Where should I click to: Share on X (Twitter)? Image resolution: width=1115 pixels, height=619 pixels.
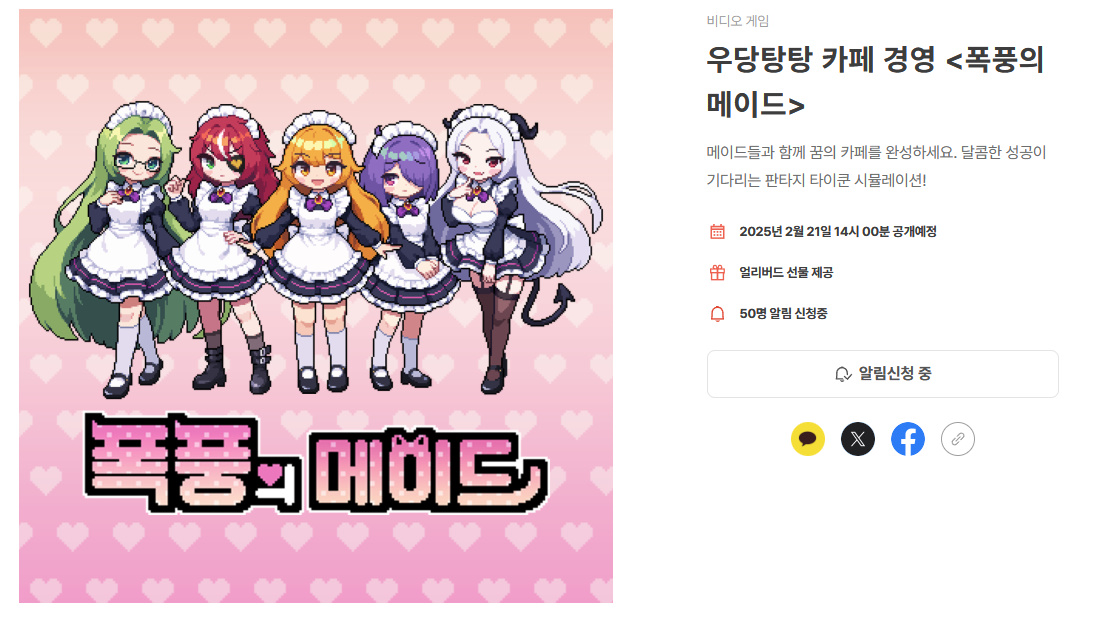[858, 439]
